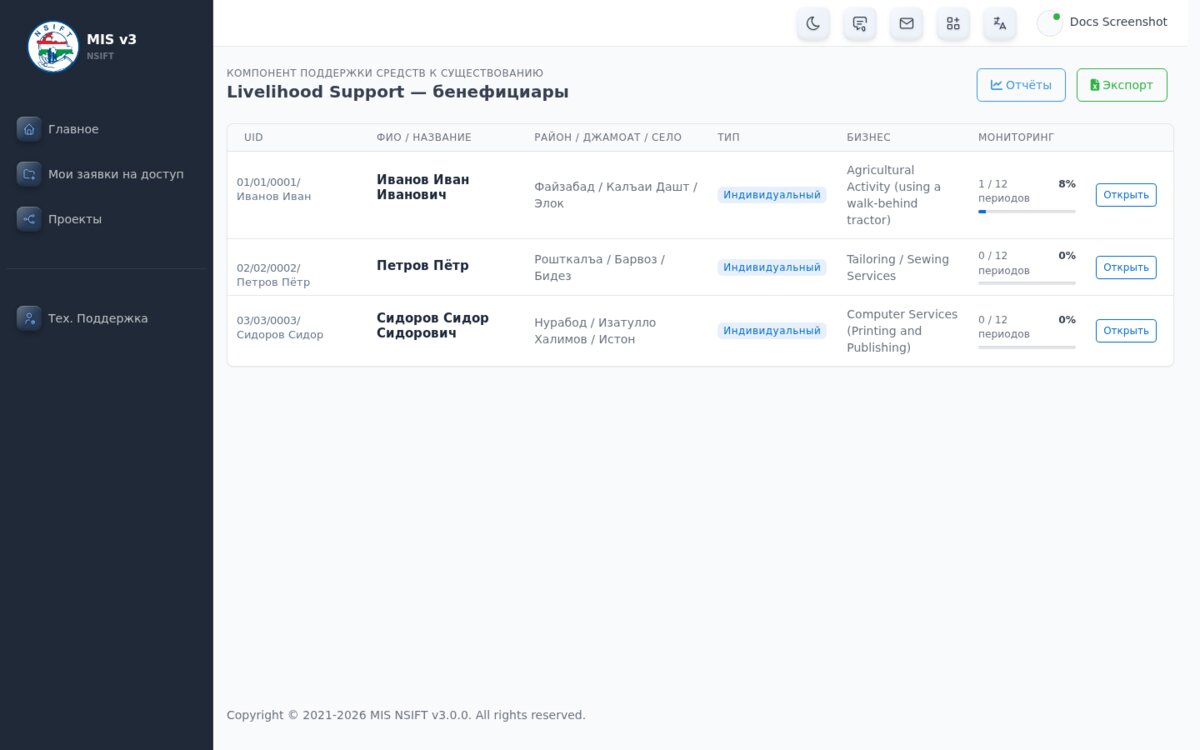1200x750 pixels.
Task: Click the МОНИТОРИНГ column header
Action: pyautogui.click(x=1016, y=137)
